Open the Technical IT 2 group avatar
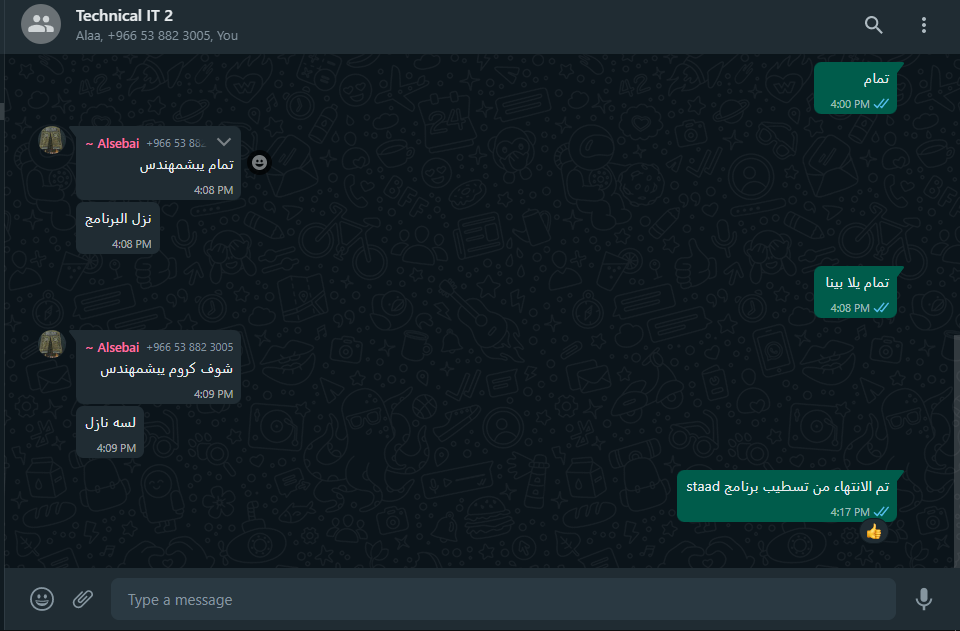The width and height of the screenshot is (960, 631). click(41, 24)
